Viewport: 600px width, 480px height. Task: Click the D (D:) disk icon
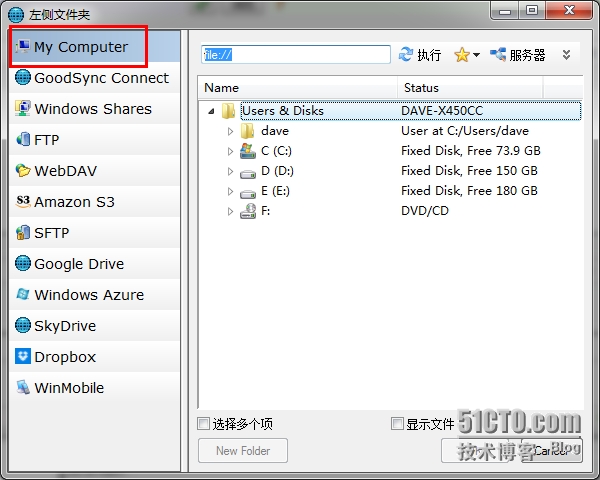pos(248,174)
